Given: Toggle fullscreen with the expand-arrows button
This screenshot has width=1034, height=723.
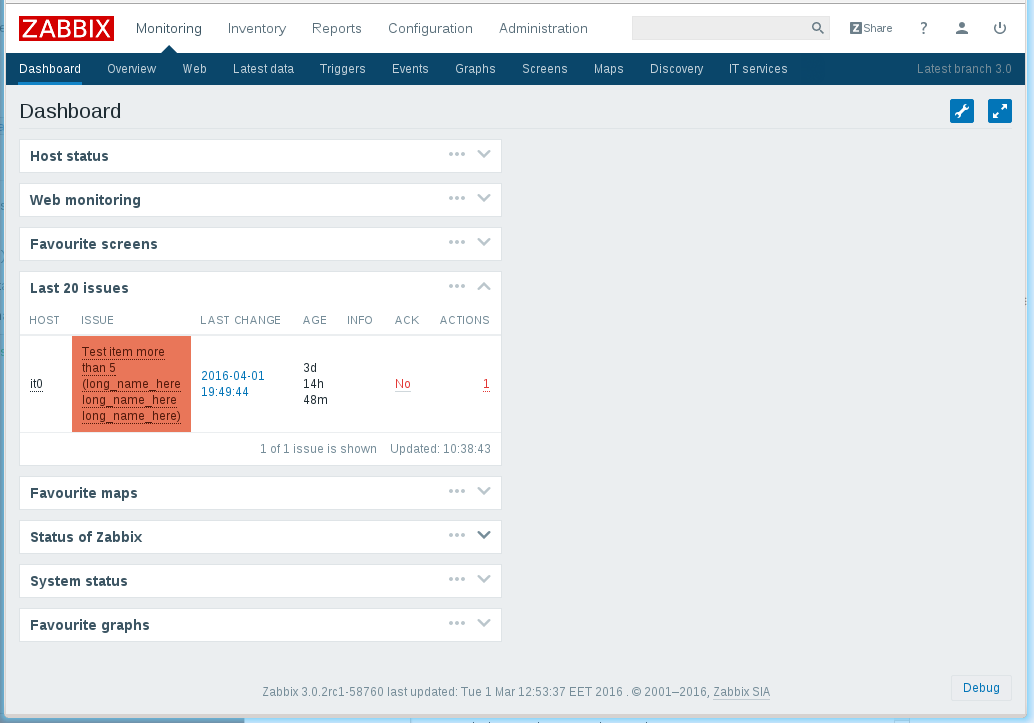Looking at the screenshot, I should (1000, 111).
